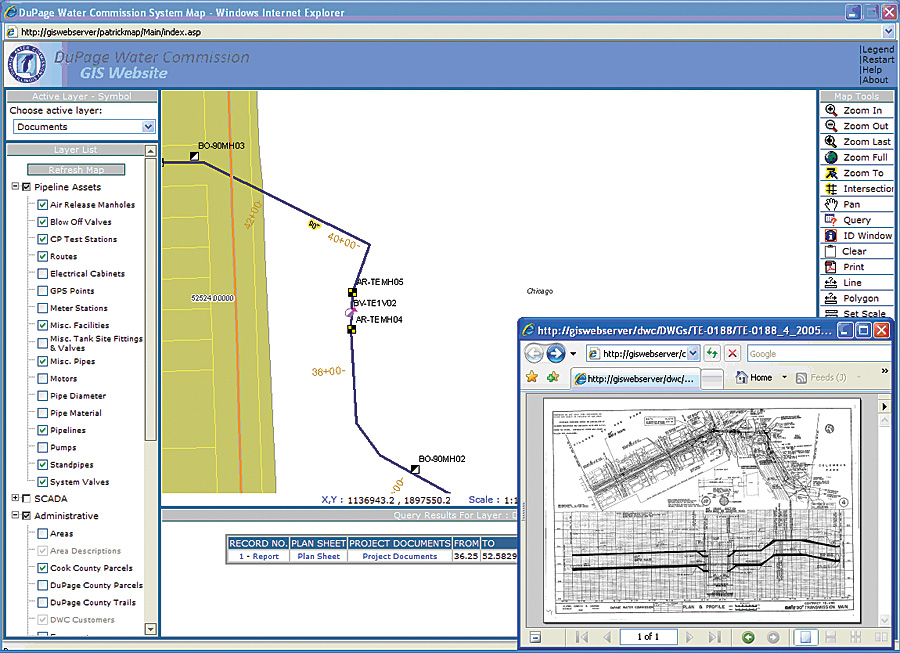Viewport: 900px width, 653px height.
Task: Toggle Air Release Manholes layer checkbox
Action: click(42, 205)
